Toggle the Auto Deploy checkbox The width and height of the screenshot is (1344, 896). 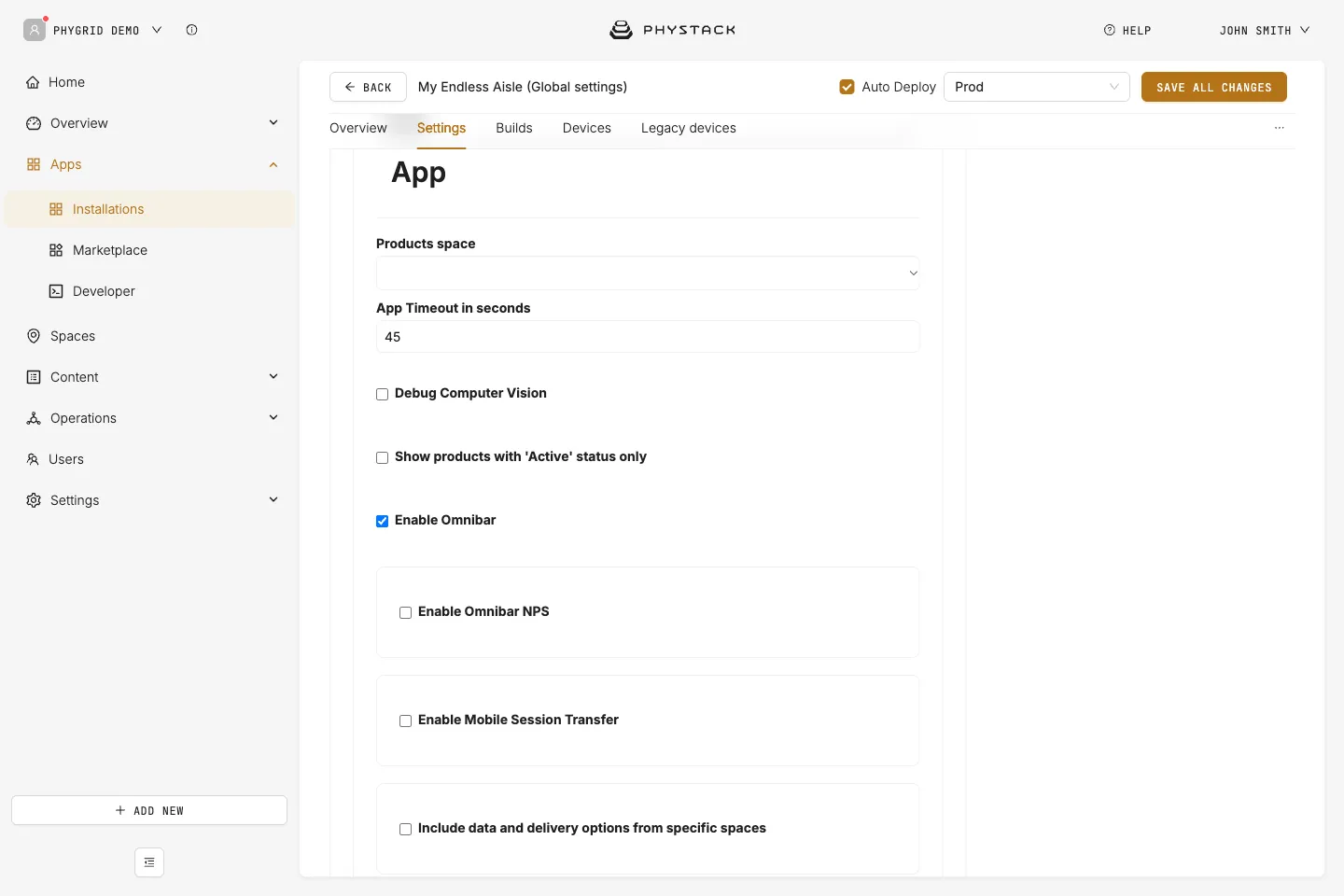tap(847, 87)
